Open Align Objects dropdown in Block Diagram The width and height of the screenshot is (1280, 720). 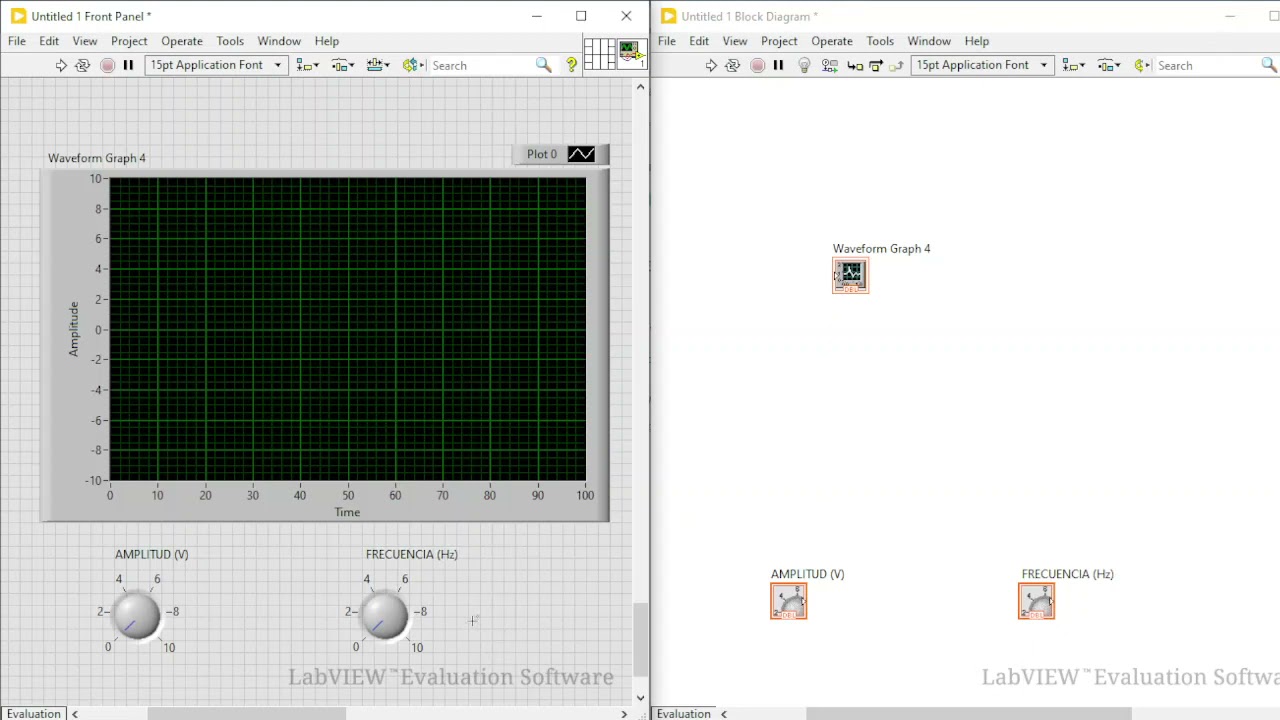(x=1074, y=65)
